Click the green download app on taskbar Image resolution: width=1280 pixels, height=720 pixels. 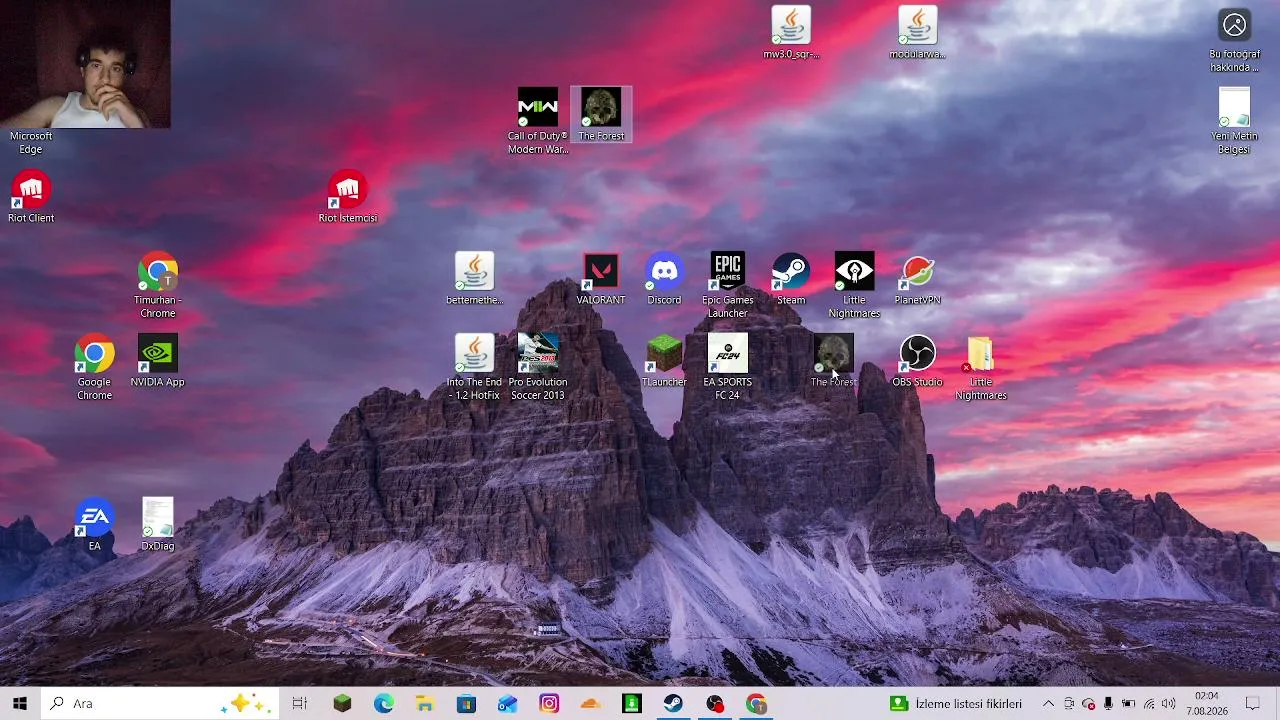632,704
